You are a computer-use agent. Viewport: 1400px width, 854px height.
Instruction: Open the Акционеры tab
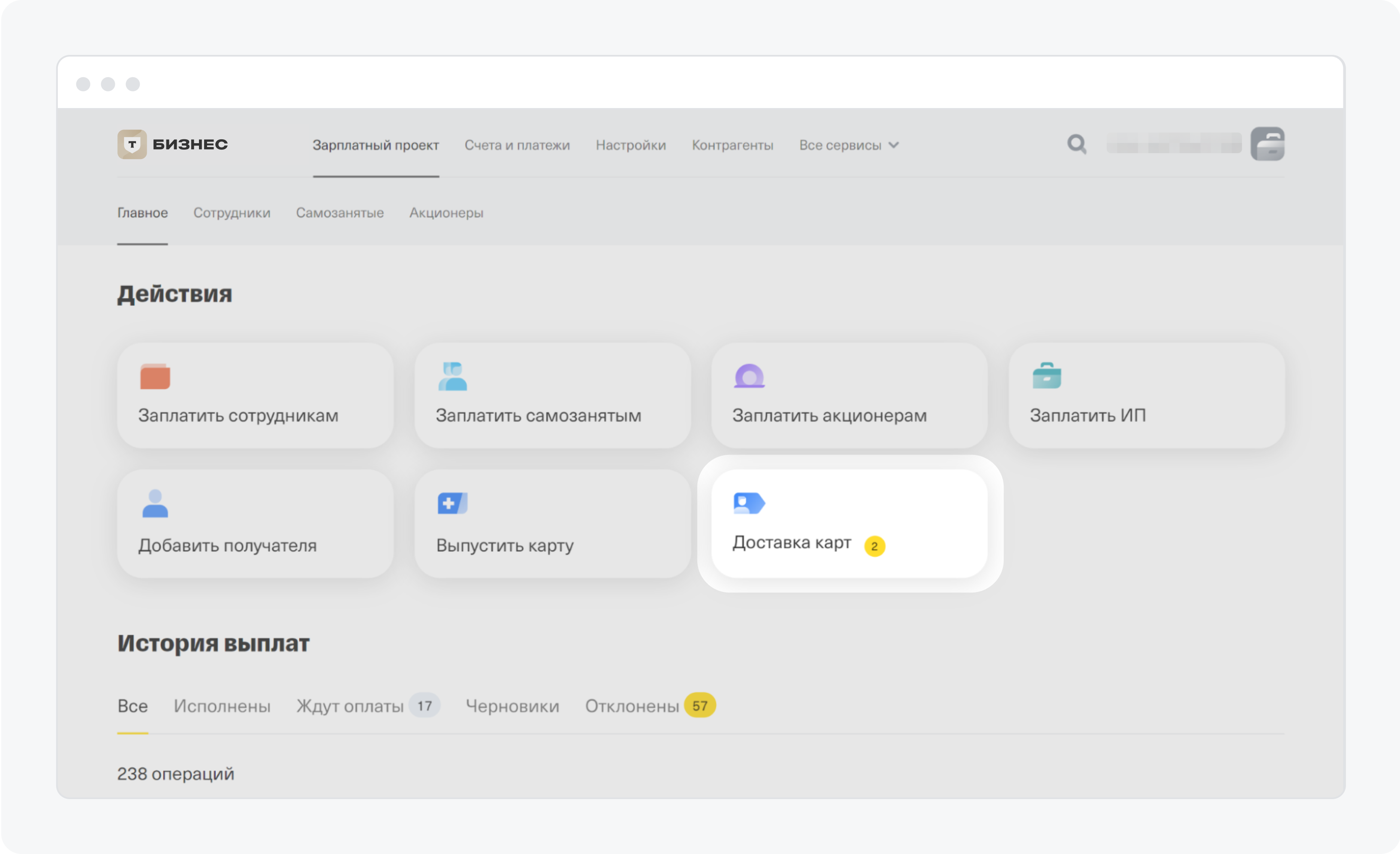pos(446,213)
